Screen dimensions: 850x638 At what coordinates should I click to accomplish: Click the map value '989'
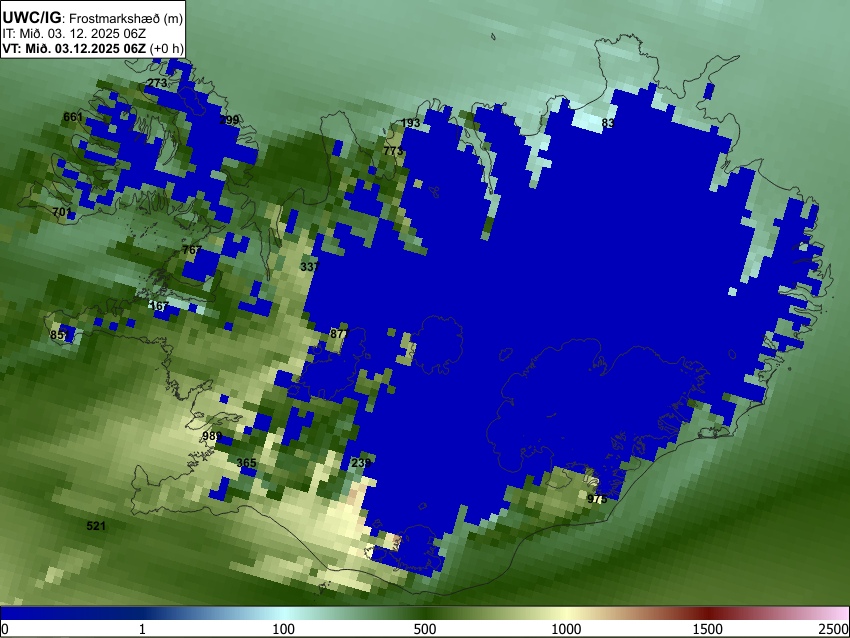pos(212,436)
